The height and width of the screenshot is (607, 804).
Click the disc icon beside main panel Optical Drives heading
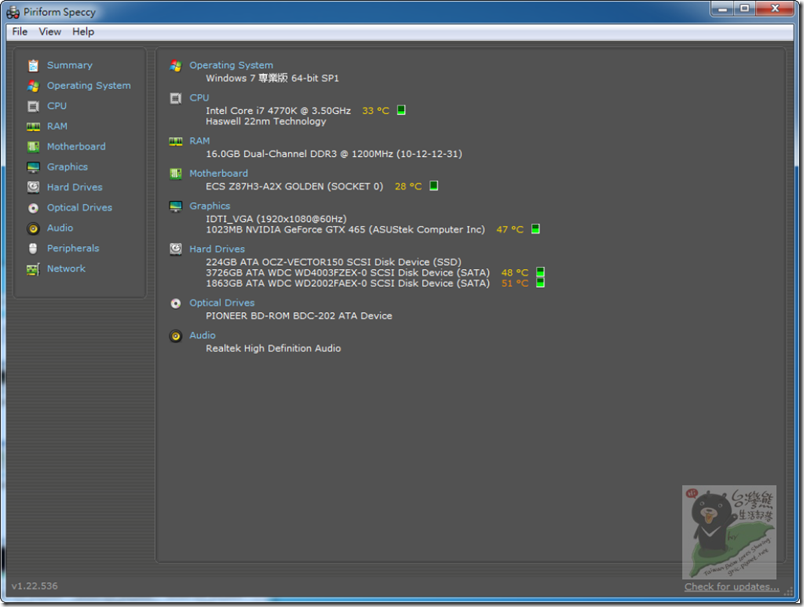pos(175,304)
